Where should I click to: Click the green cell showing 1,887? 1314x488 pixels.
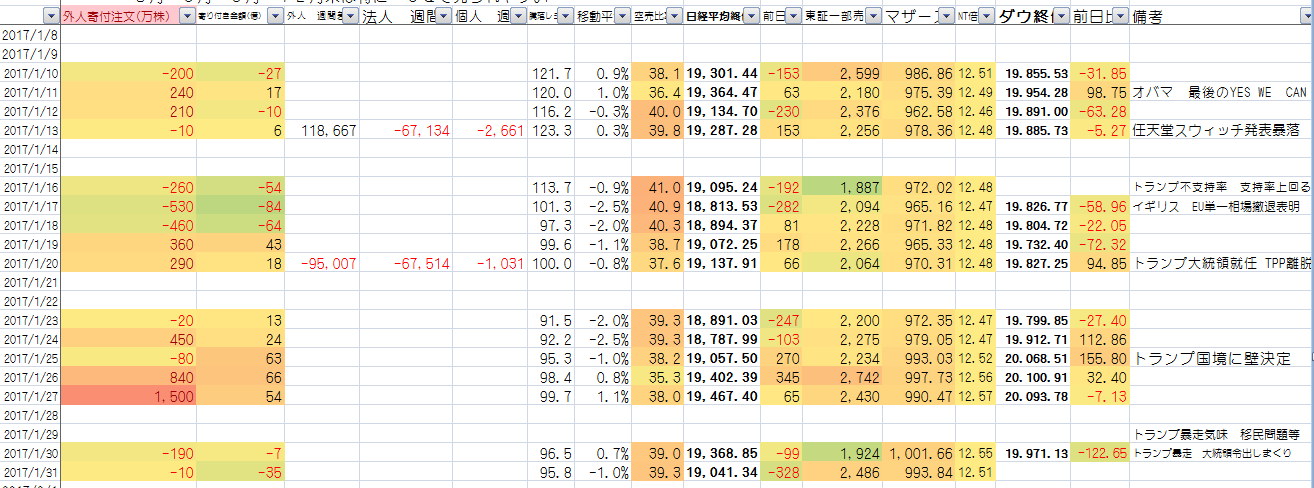coord(843,187)
